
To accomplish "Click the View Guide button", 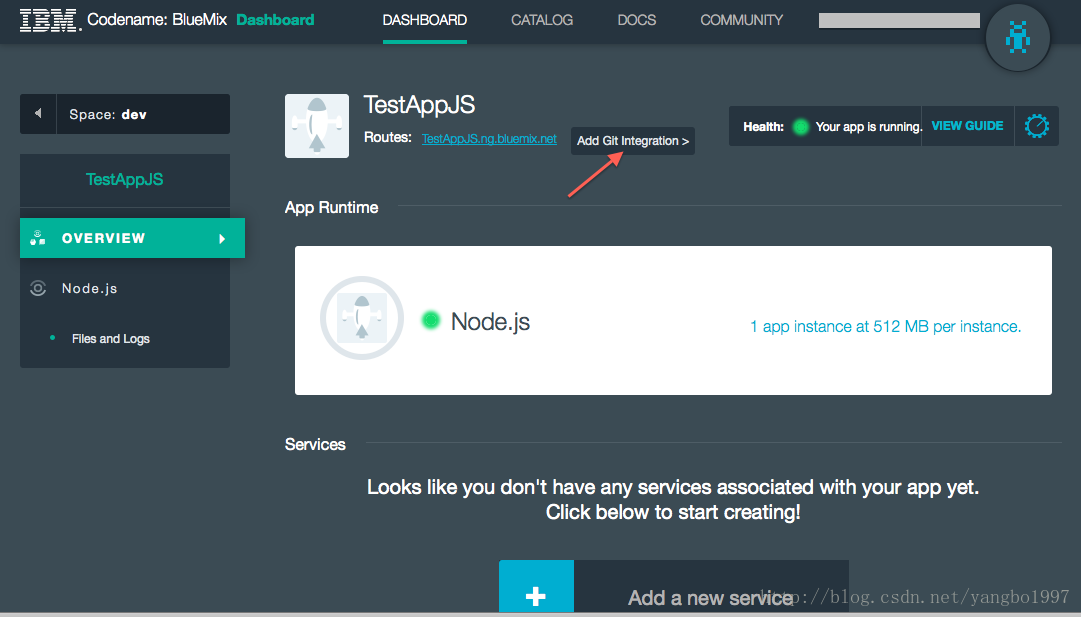I will (967, 126).
